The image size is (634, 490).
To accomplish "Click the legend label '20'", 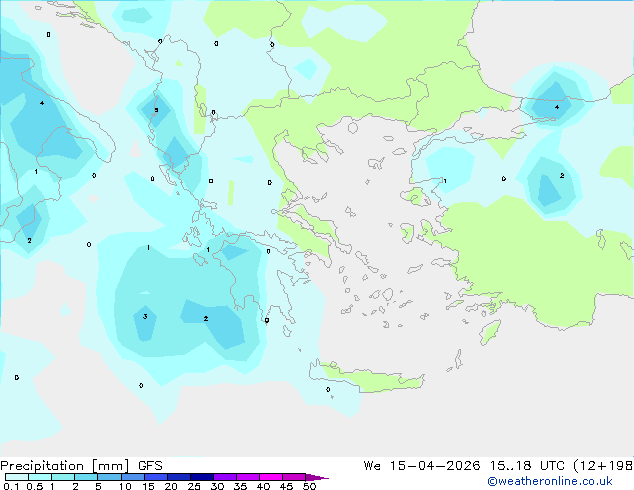I will (x=171, y=486).
